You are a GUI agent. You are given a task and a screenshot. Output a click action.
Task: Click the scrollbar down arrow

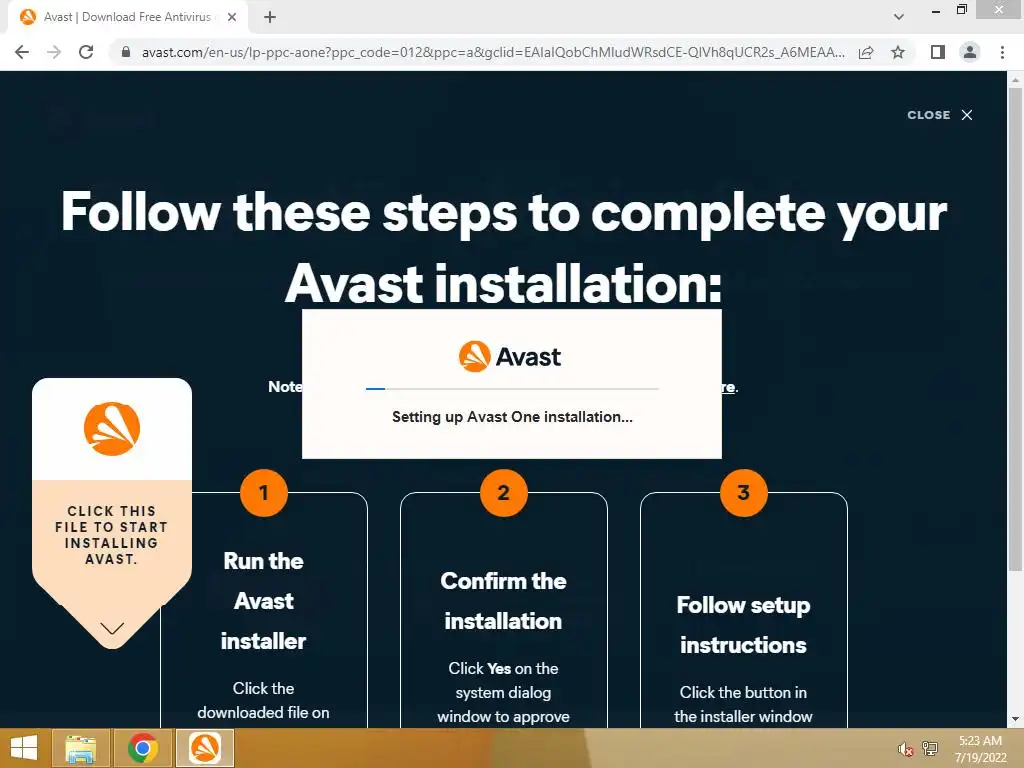[x=1015, y=719]
